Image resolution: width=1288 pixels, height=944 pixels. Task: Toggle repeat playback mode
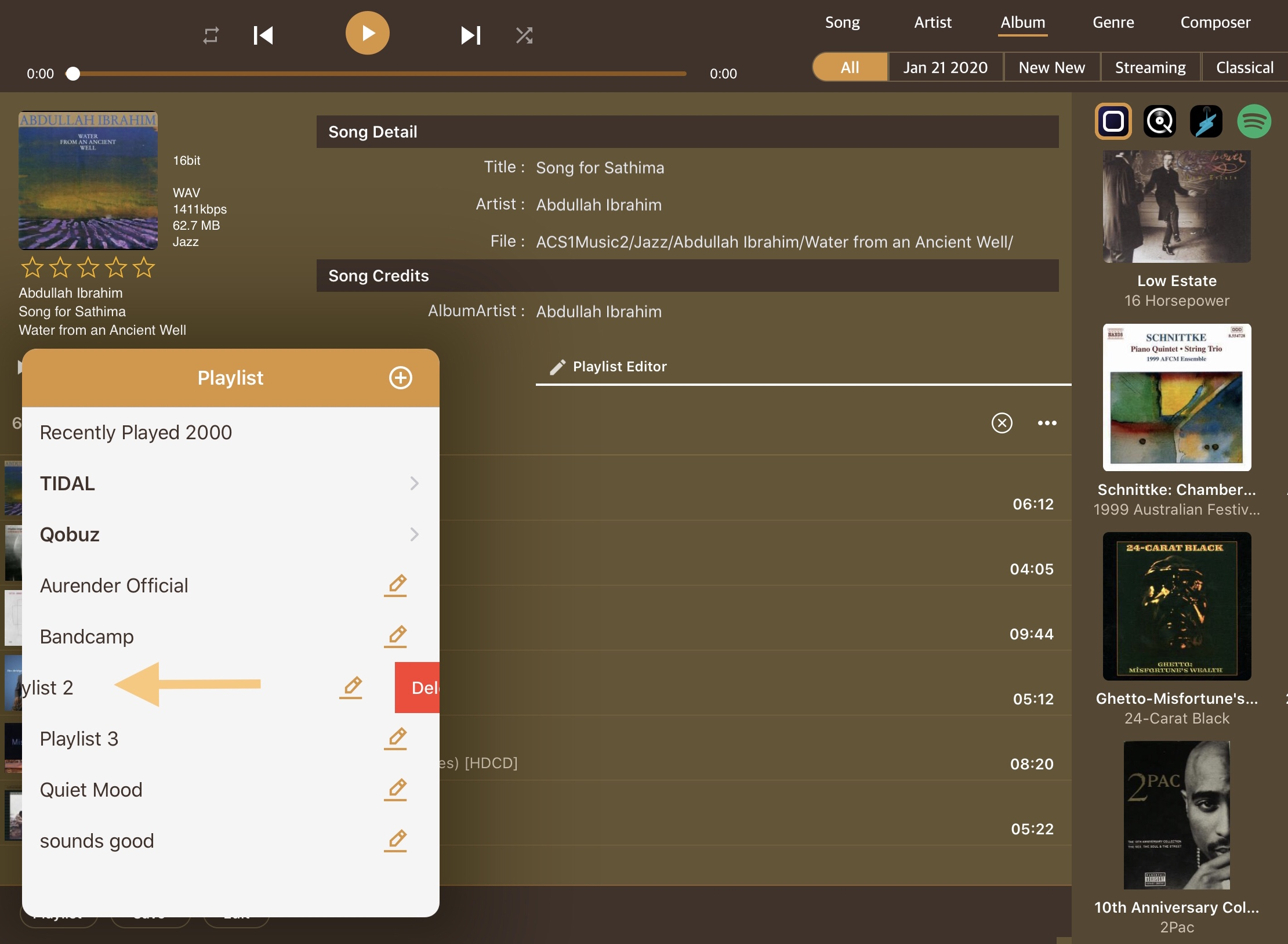coord(211,35)
